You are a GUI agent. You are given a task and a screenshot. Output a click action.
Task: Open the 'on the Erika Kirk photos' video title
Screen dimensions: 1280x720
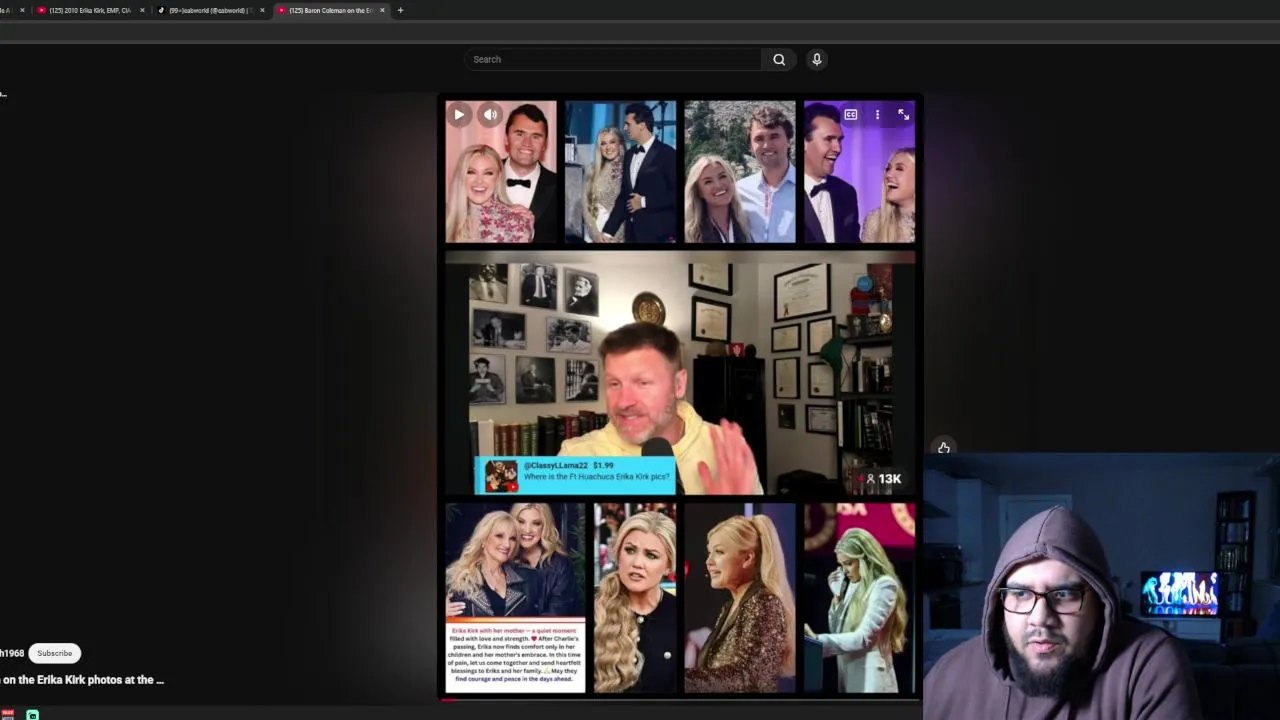(82, 680)
